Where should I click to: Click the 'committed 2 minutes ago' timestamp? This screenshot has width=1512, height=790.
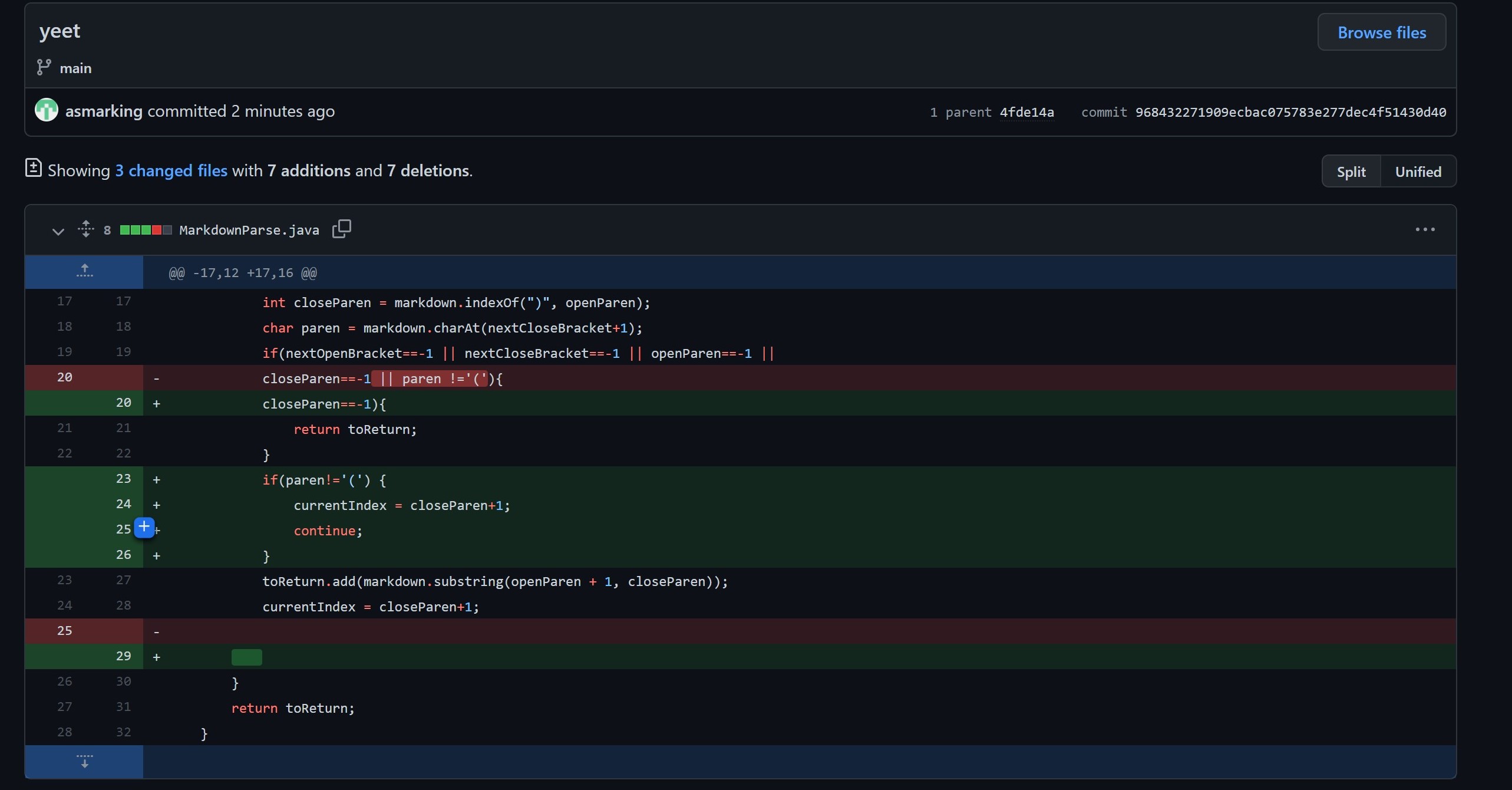[x=241, y=111]
